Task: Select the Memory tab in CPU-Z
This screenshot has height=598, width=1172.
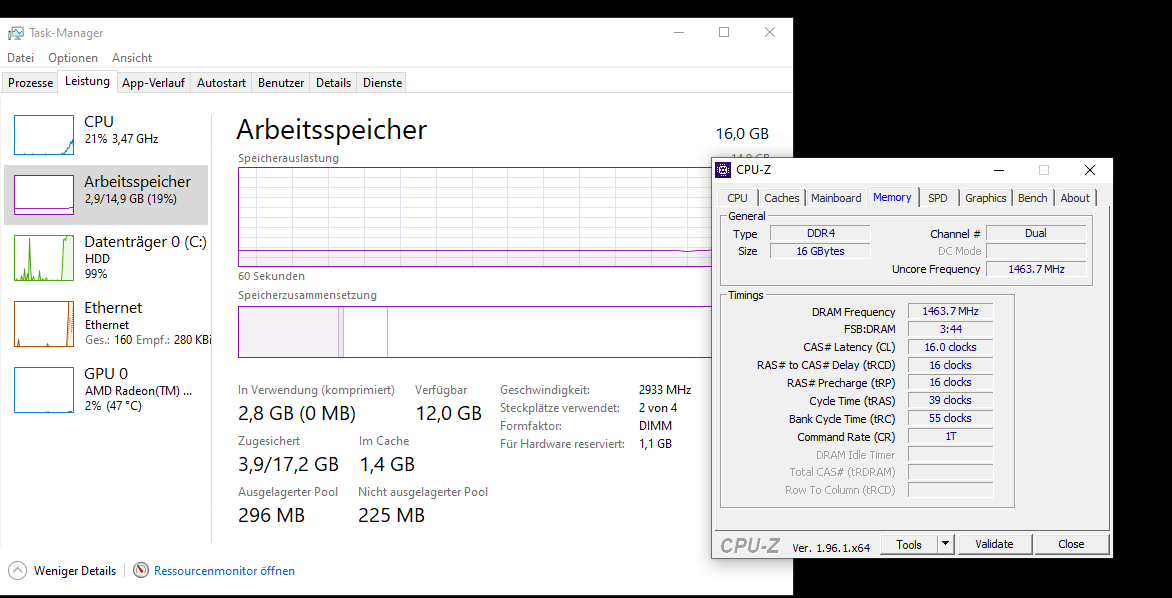Action: pos(892,197)
